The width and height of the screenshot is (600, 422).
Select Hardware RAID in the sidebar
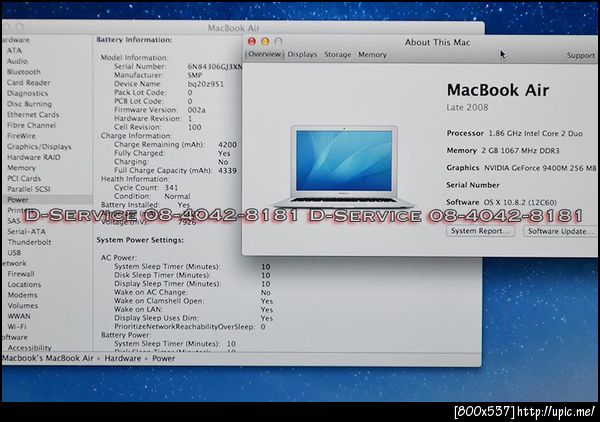[34, 157]
